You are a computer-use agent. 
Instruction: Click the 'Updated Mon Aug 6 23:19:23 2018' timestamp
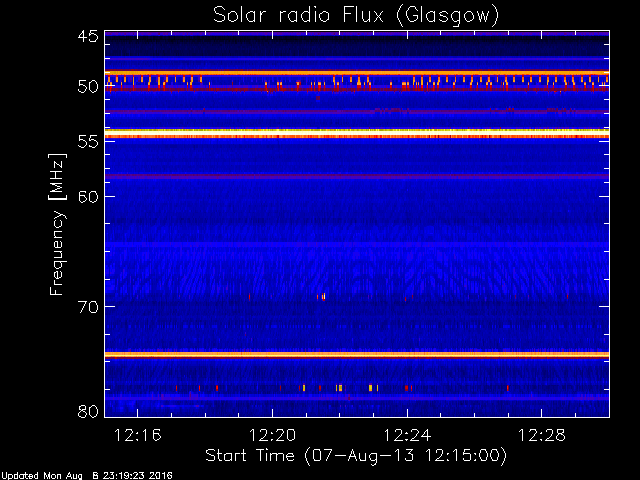point(87,476)
